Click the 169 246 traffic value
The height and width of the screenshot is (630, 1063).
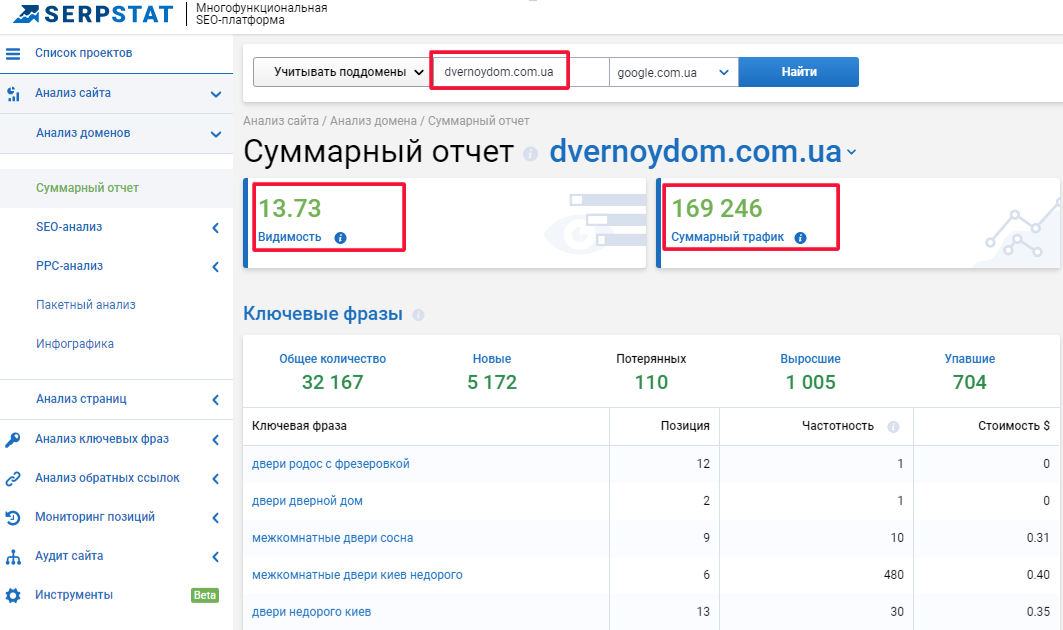tap(717, 208)
